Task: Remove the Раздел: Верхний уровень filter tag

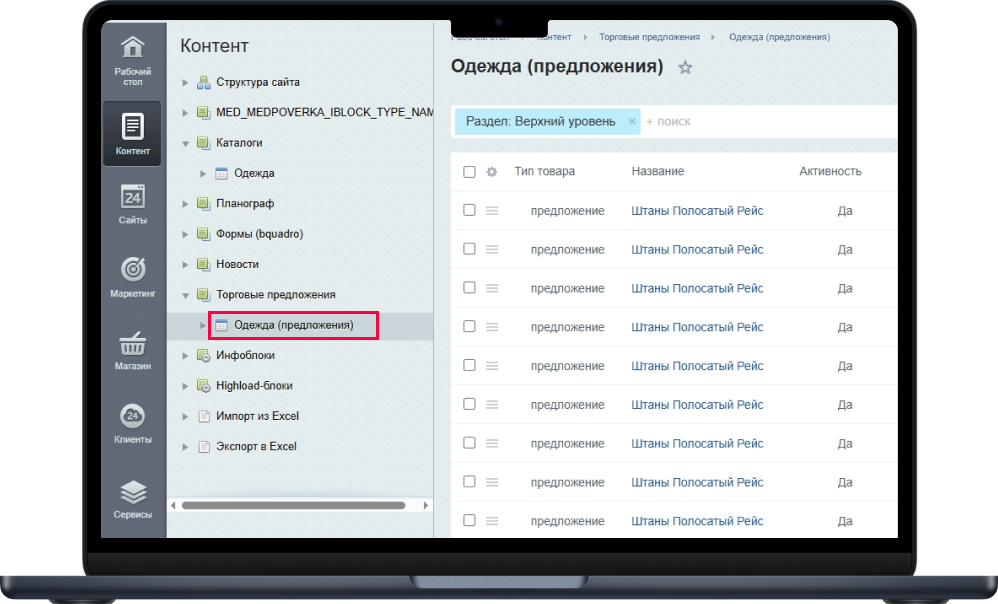Action: point(632,121)
